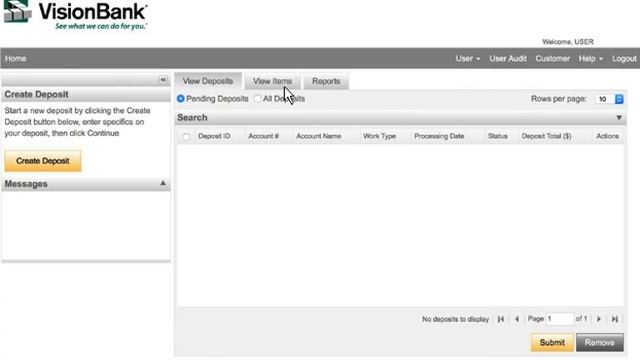Open Customer menu item
The image size is (640, 360).
tap(553, 59)
